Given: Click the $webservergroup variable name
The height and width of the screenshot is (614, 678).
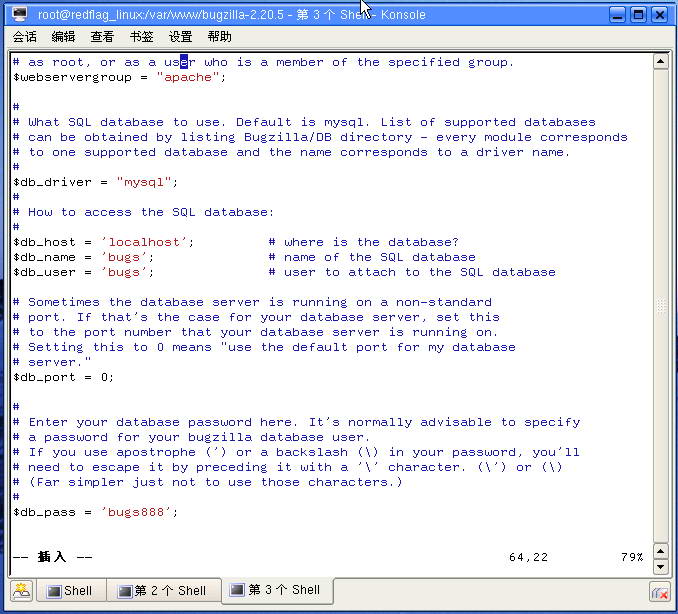Looking at the screenshot, I should tap(72, 77).
